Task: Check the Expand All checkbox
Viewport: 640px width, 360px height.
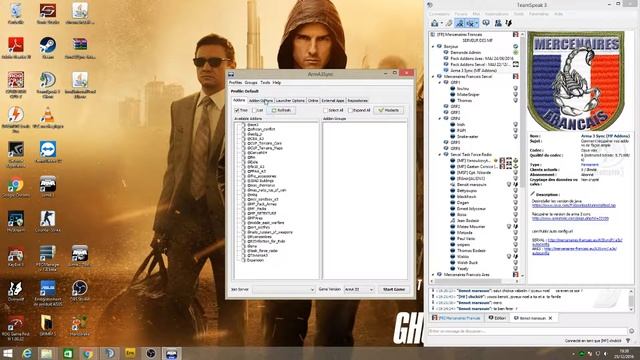Action: [x=350, y=110]
